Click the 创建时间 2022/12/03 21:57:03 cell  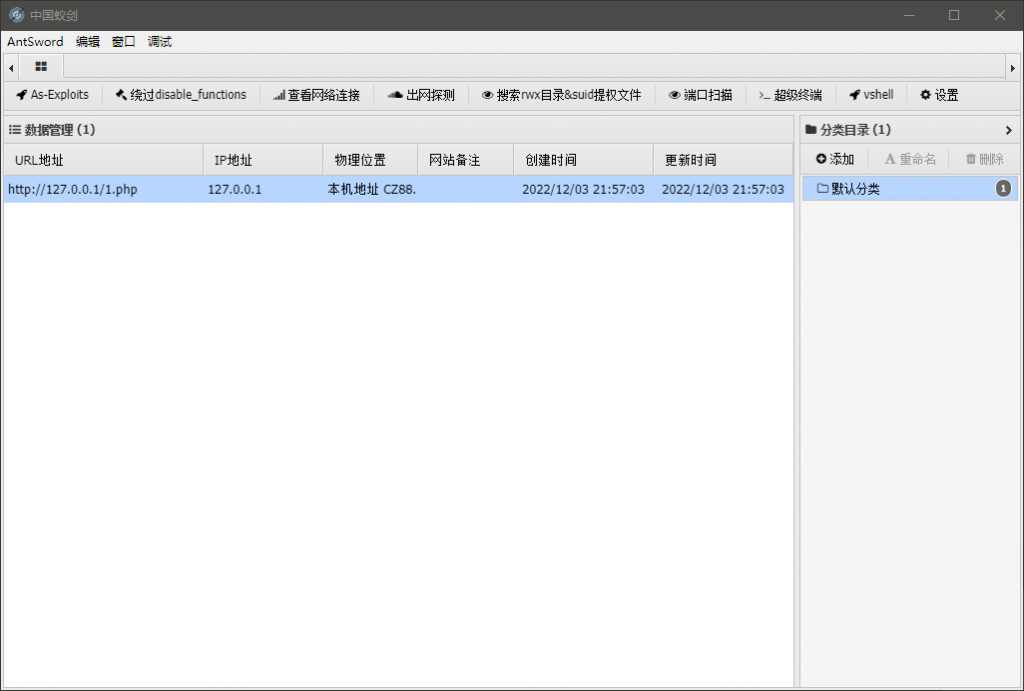pyautogui.click(x=583, y=189)
